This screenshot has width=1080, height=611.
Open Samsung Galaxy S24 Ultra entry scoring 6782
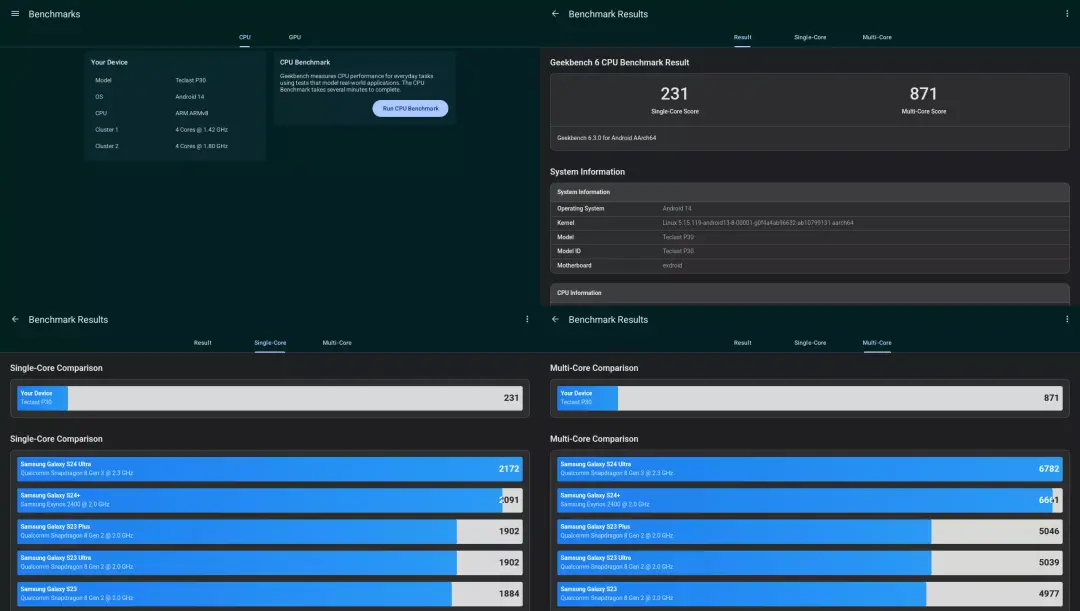point(809,469)
